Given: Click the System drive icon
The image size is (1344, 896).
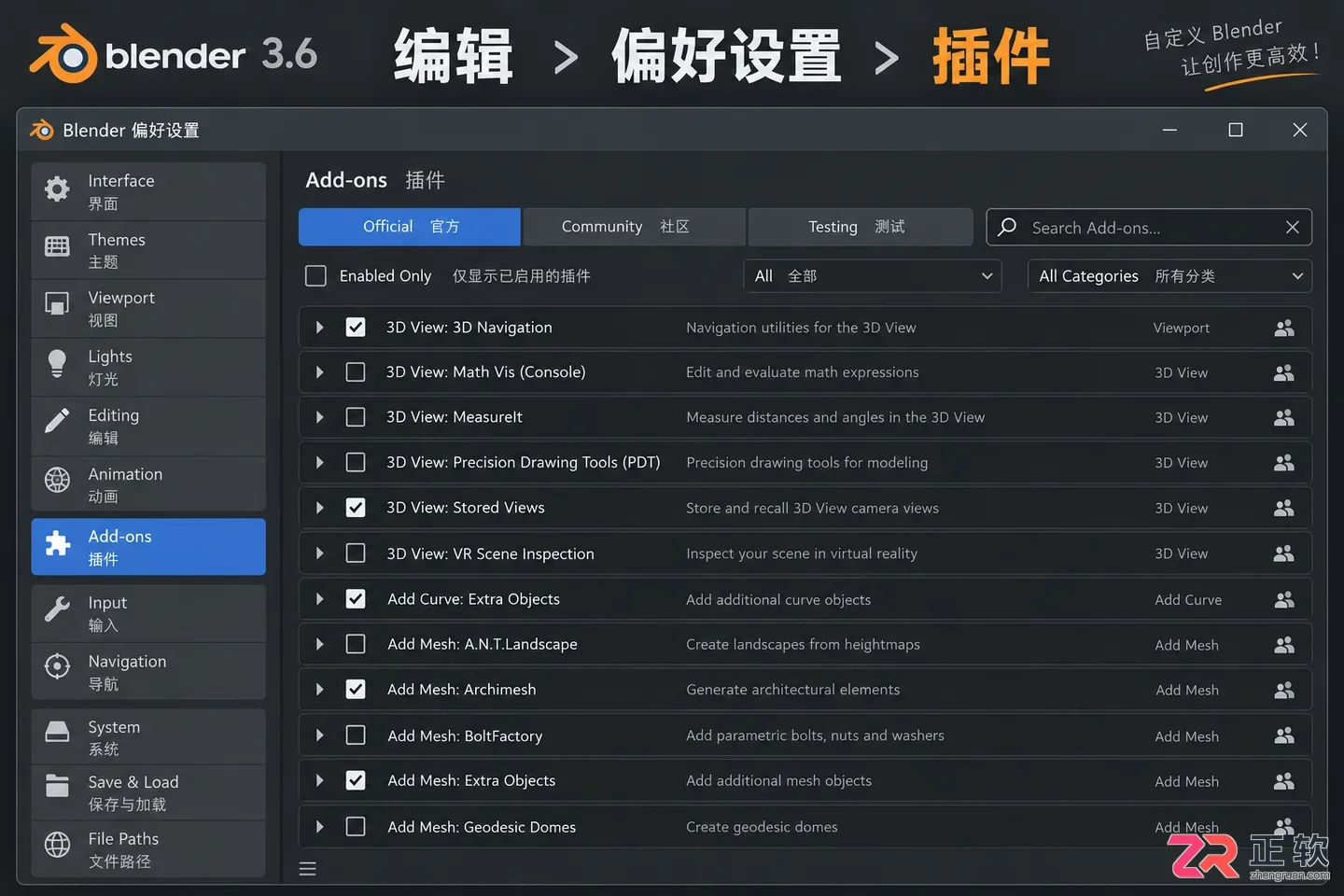Looking at the screenshot, I should (57, 731).
